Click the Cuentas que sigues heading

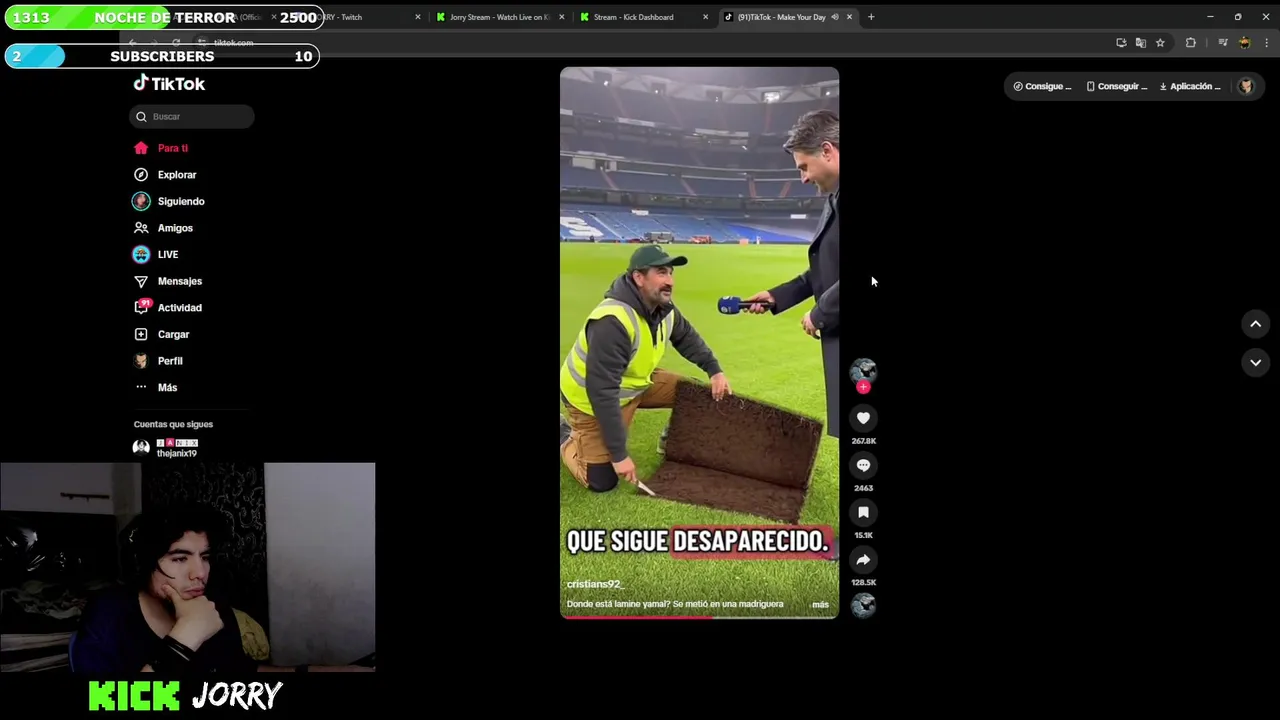[x=173, y=424]
